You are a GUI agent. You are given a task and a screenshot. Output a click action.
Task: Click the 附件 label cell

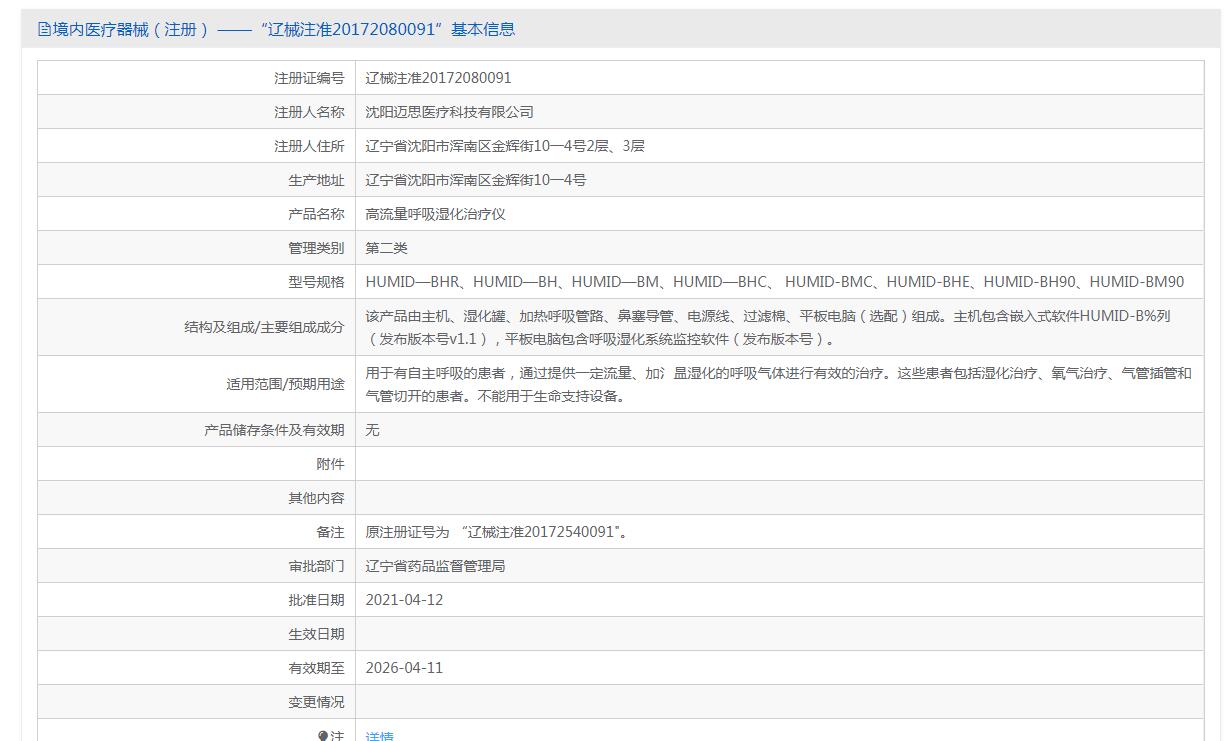tap(197, 464)
